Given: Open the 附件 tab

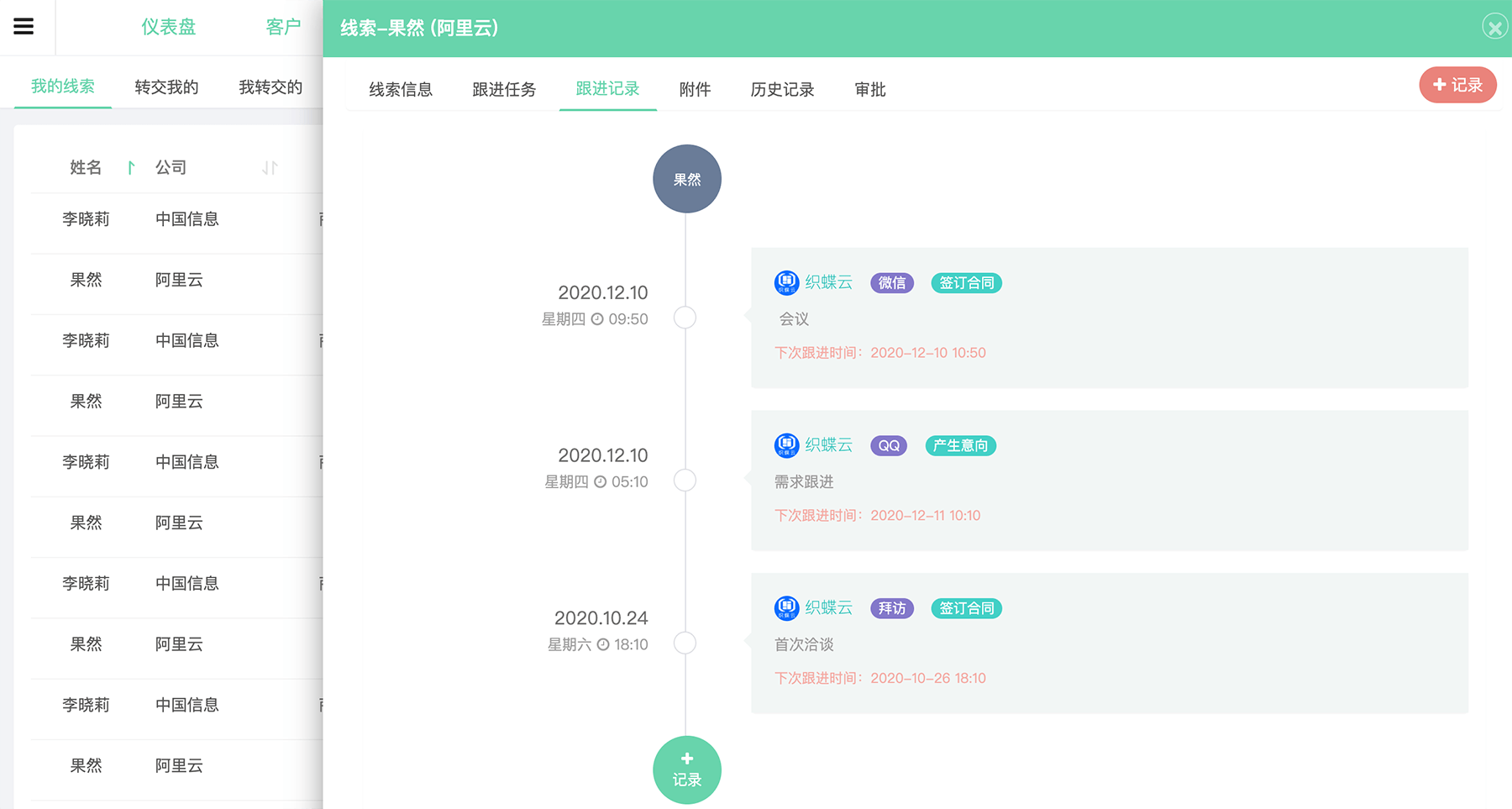Looking at the screenshot, I should coord(695,89).
